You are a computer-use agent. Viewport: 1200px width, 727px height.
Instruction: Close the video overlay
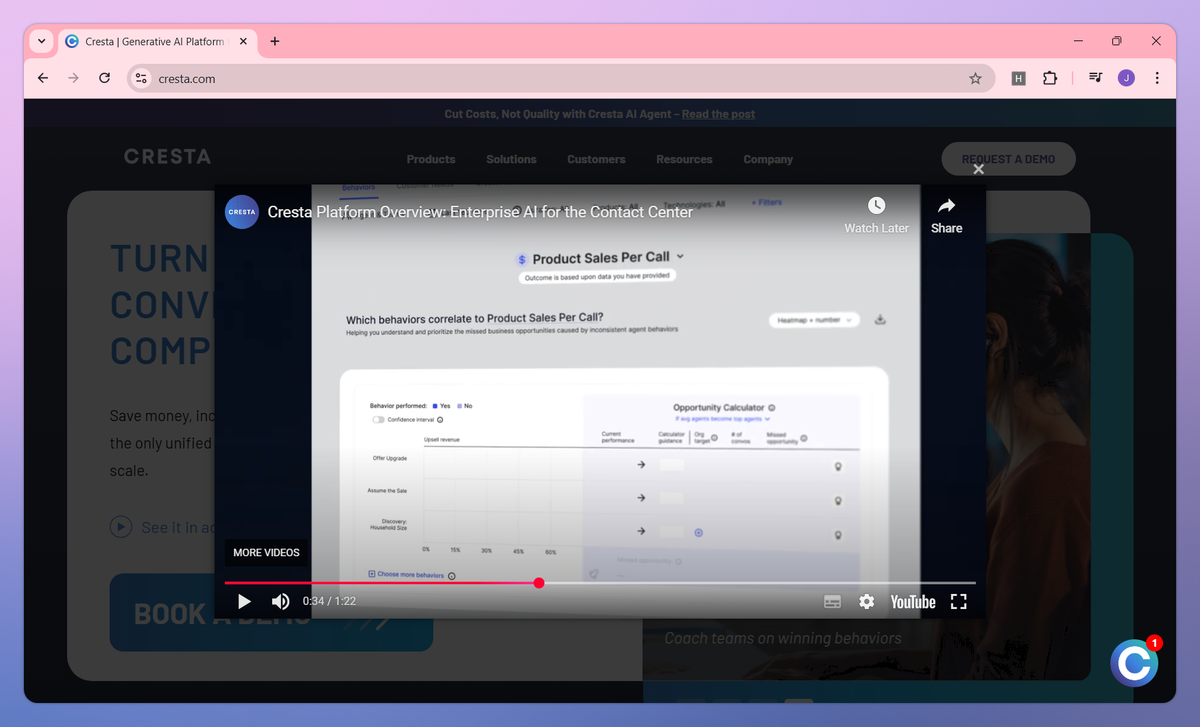pyautogui.click(x=979, y=169)
